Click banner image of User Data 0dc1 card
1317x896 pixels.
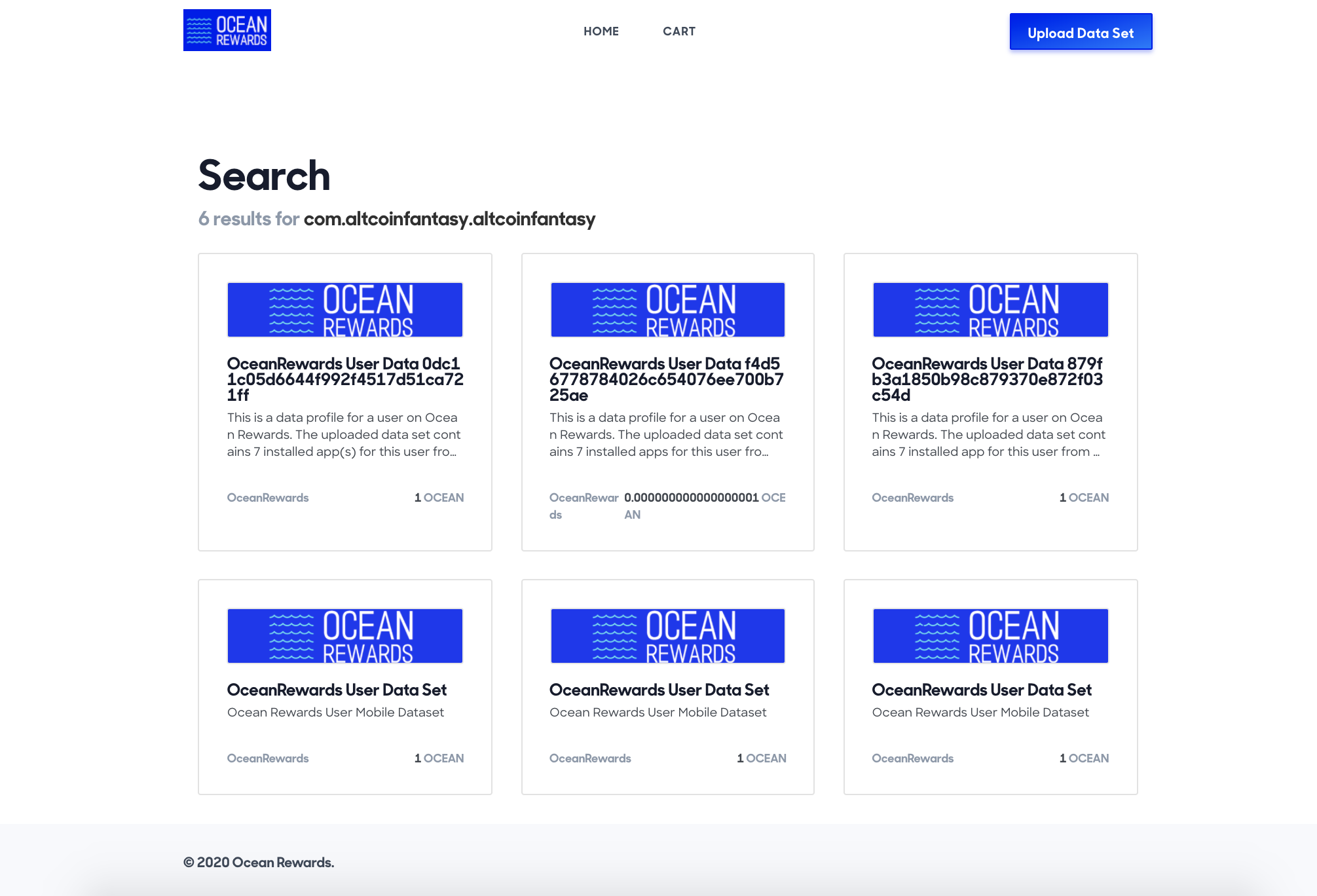click(x=344, y=310)
